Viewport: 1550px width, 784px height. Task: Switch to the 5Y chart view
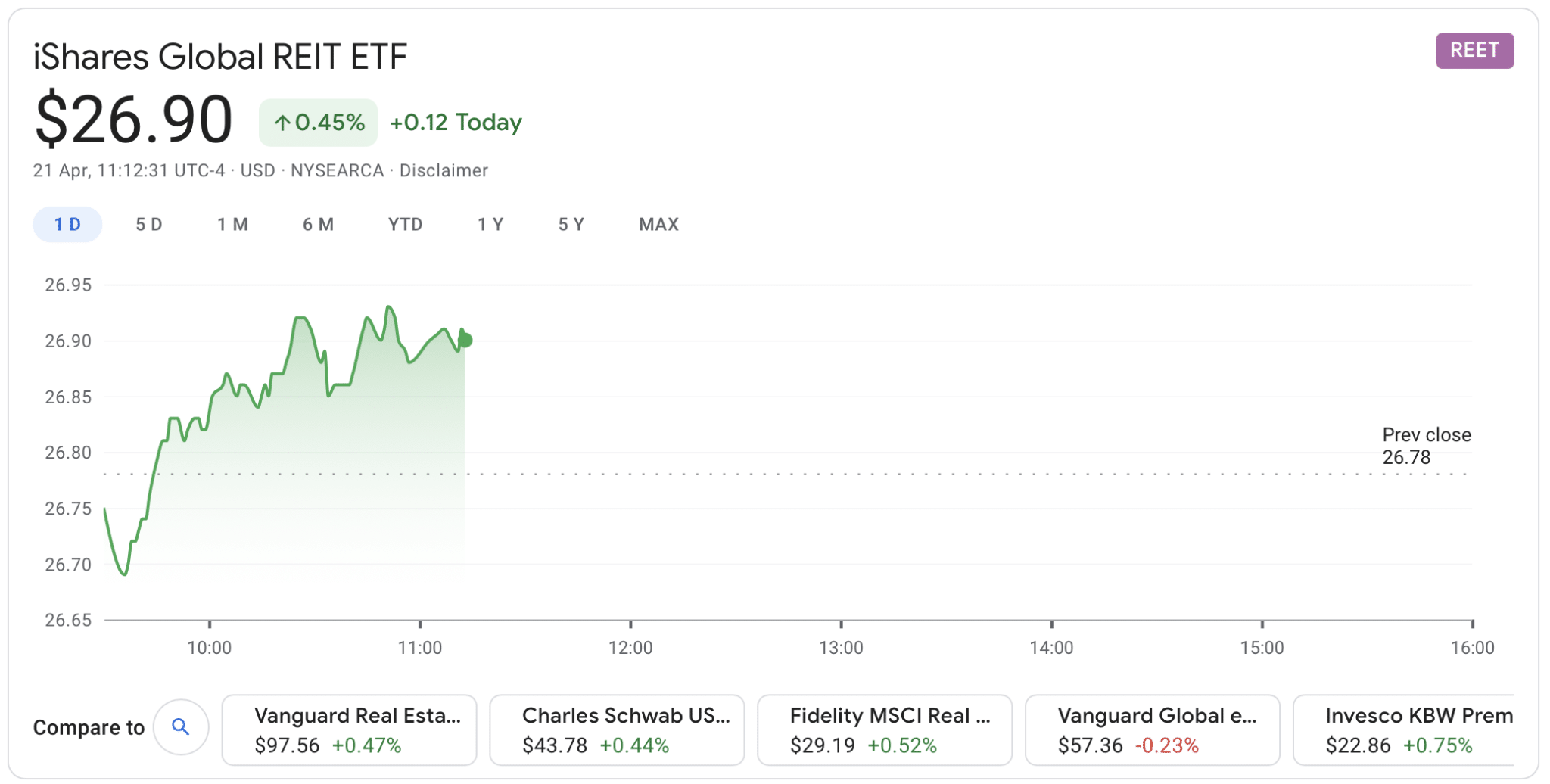coord(571,224)
